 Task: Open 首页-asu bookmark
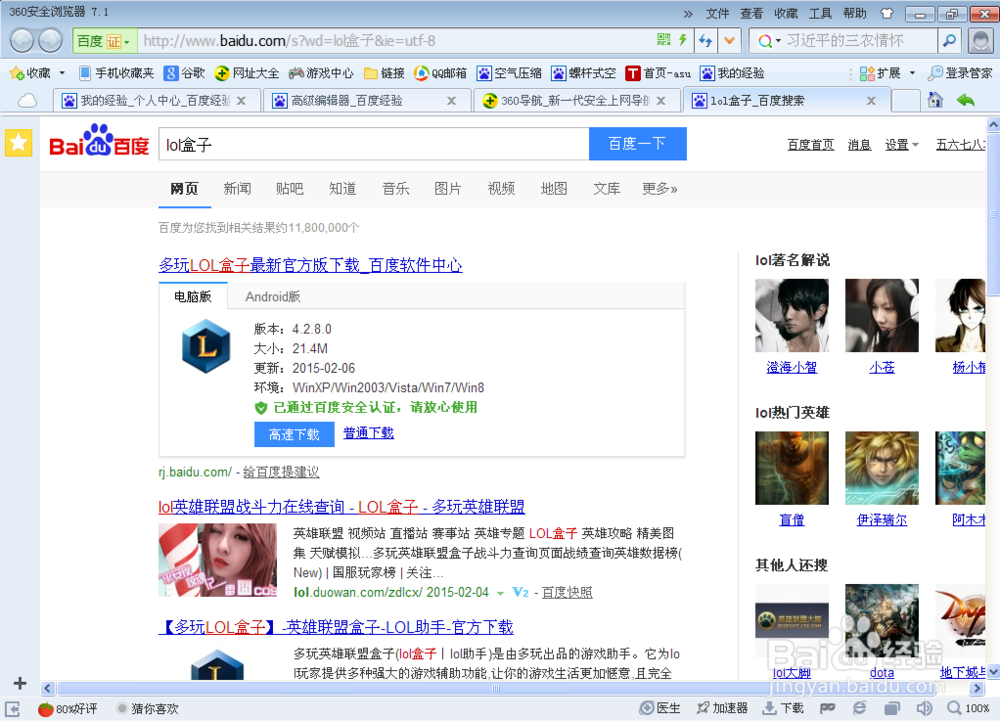click(658, 73)
